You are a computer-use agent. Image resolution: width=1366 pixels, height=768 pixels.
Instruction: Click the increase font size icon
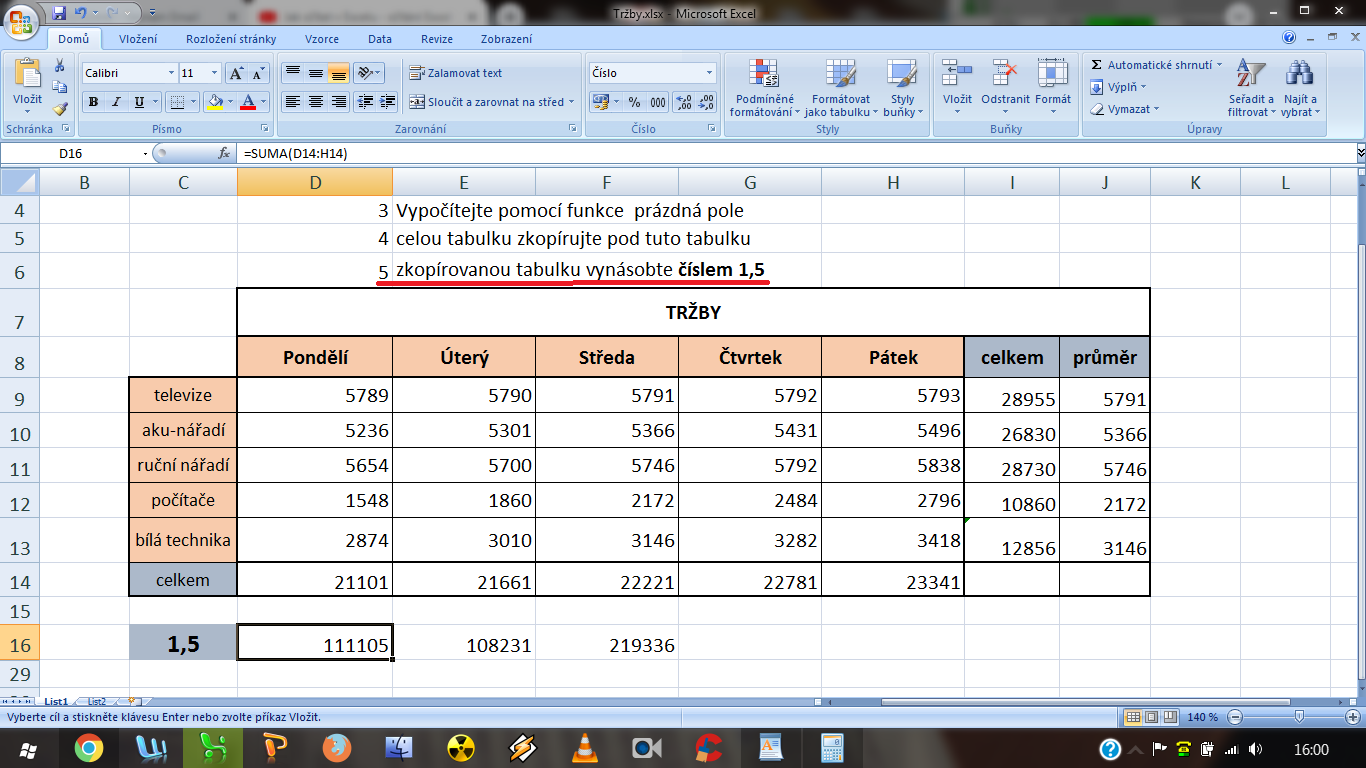236,73
